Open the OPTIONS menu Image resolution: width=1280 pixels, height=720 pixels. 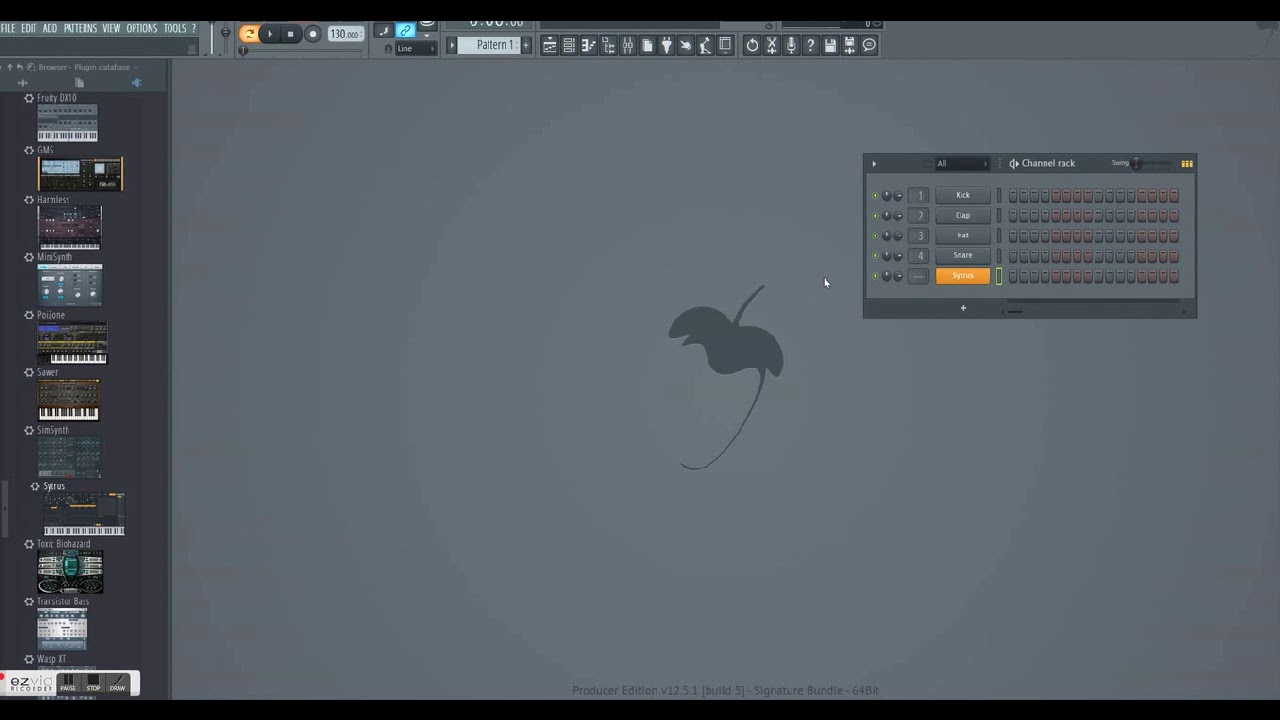tap(141, 28)
